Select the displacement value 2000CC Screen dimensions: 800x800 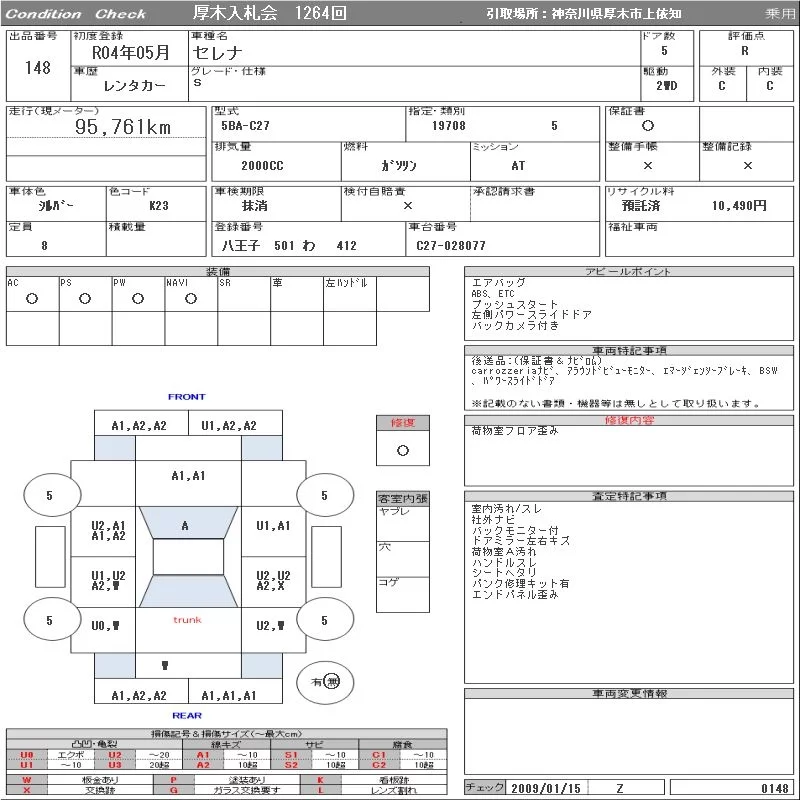click(262, 165)
